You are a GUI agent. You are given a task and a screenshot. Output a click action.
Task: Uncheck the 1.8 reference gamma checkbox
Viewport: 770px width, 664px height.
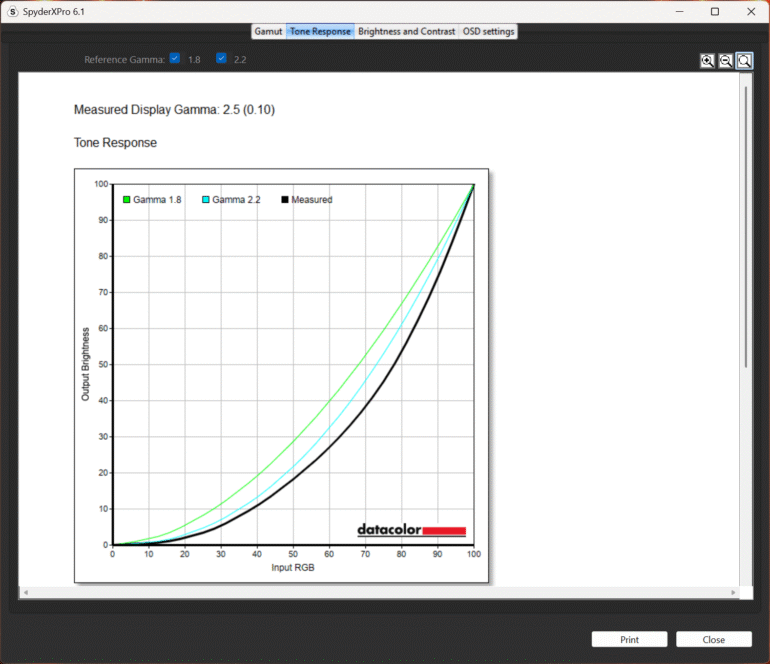coord(175,59)
